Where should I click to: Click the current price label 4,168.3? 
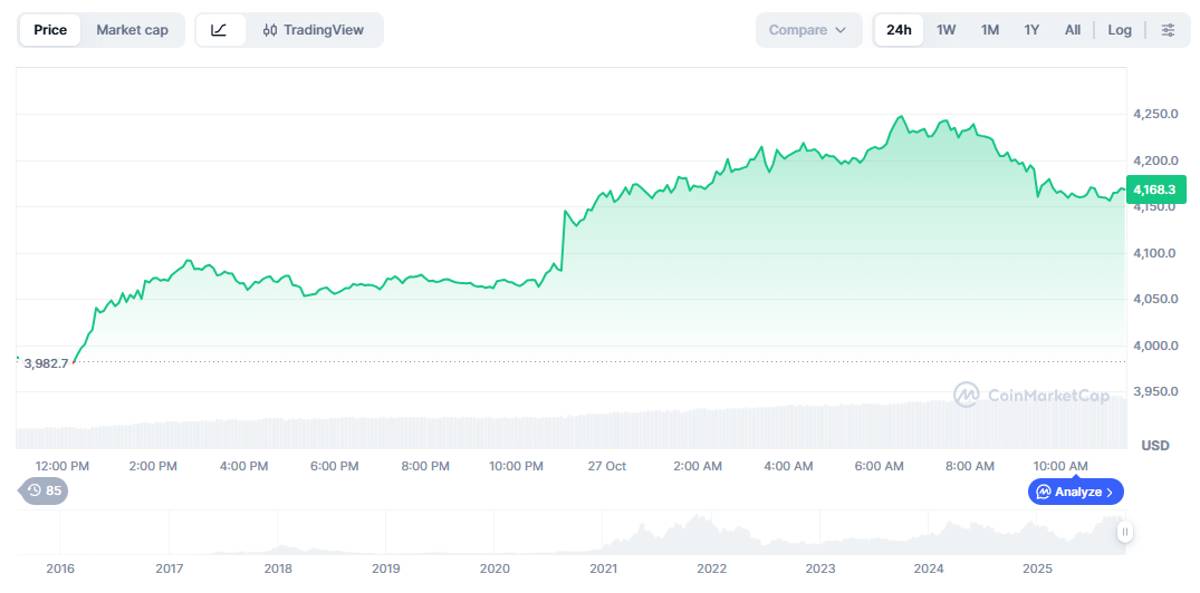tap(1156, 189)
